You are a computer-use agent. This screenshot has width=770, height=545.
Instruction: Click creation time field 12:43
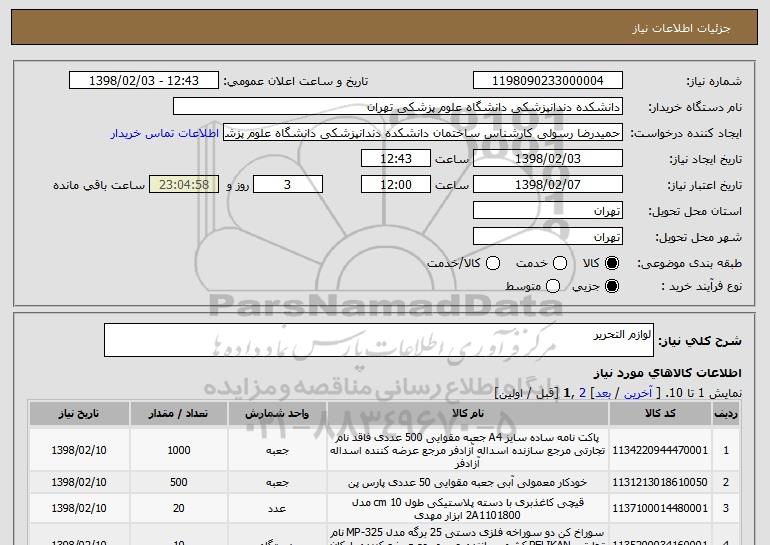tap(396, 159)
